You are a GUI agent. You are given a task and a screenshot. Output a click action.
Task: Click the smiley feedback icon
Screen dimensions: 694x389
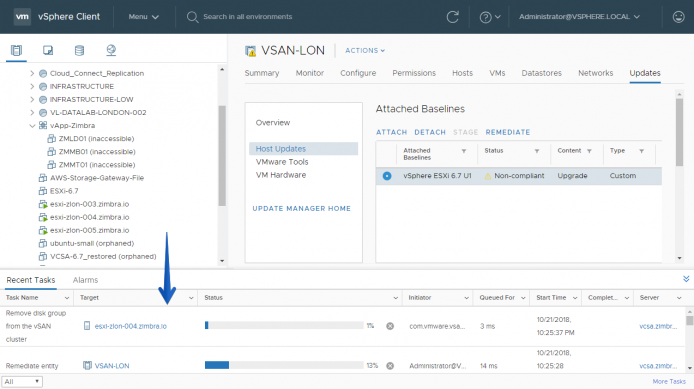(679, 17)
